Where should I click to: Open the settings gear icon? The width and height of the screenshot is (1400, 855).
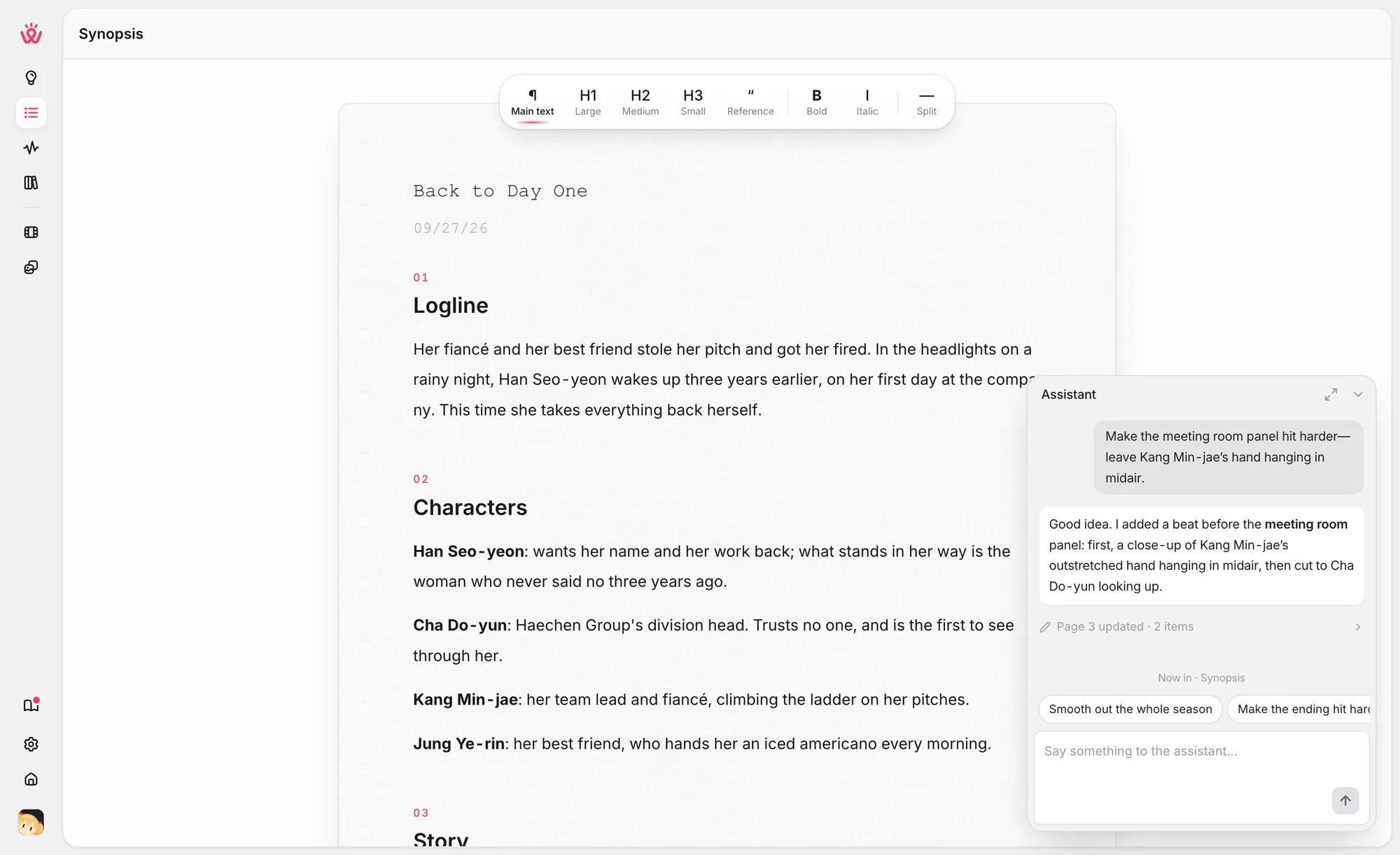[x=31, y=744]
